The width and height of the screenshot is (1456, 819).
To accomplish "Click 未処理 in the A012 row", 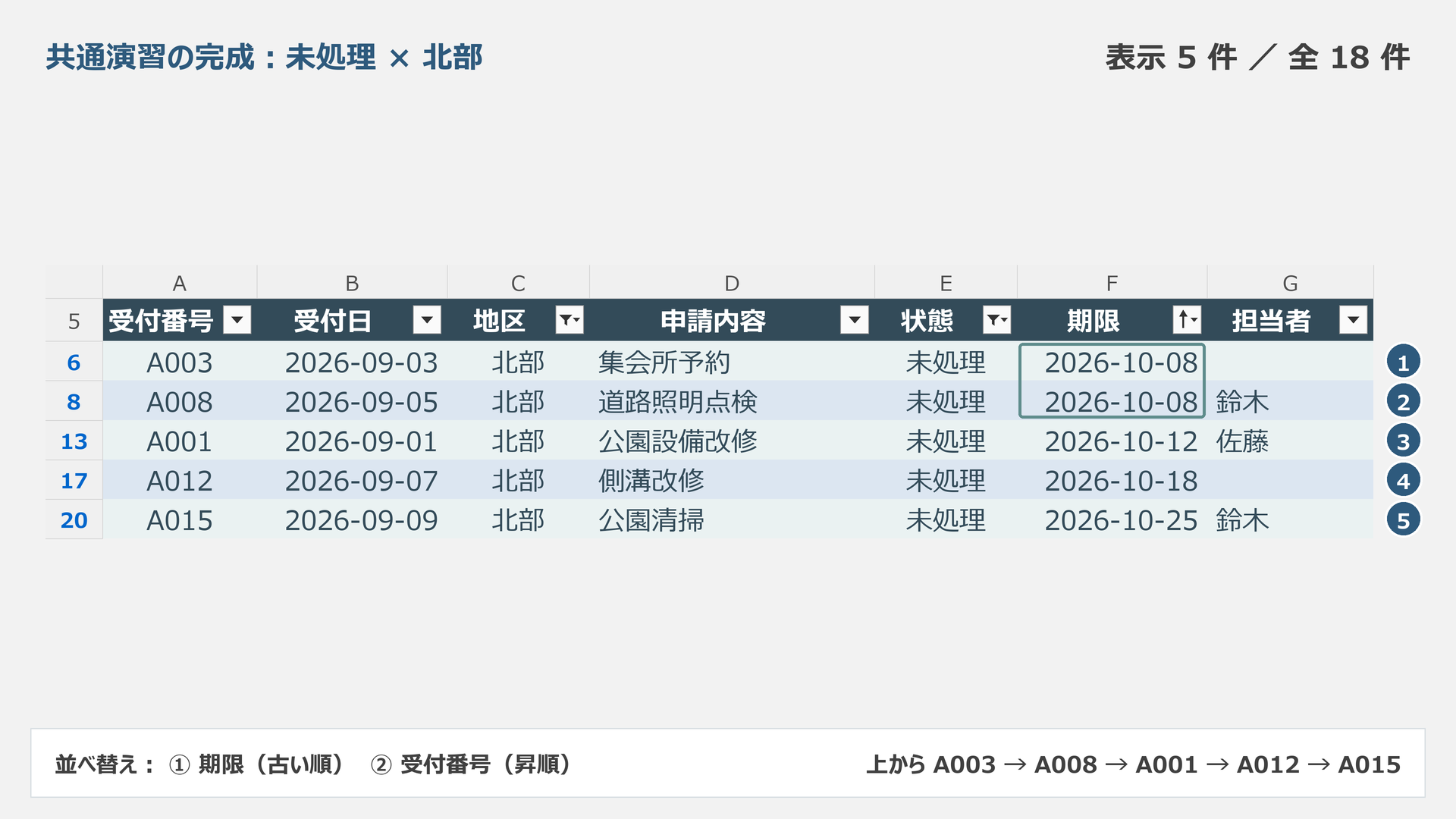I will pos(946,480).
